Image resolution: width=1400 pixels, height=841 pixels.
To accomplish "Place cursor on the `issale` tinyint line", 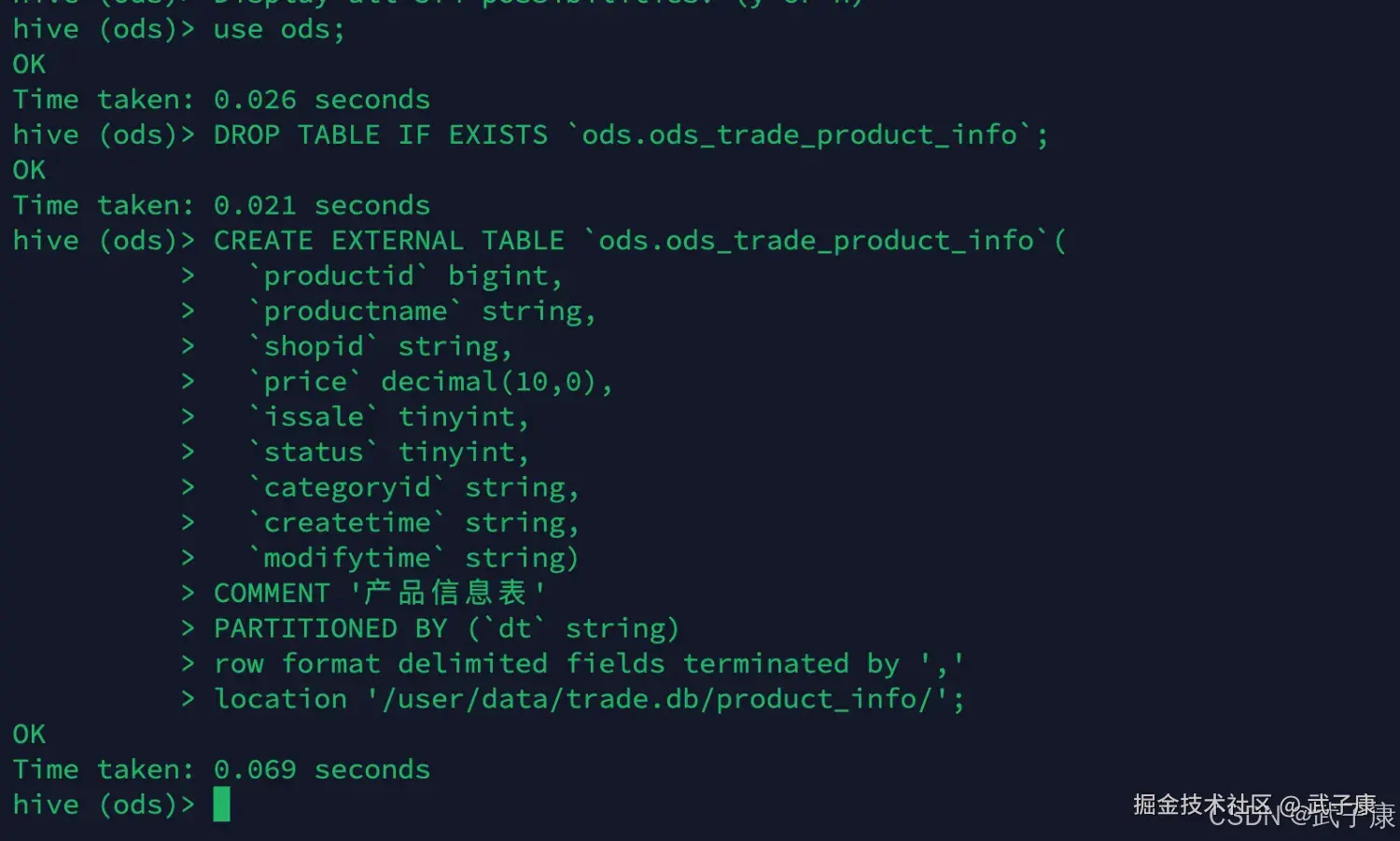I will click(389, 417).
